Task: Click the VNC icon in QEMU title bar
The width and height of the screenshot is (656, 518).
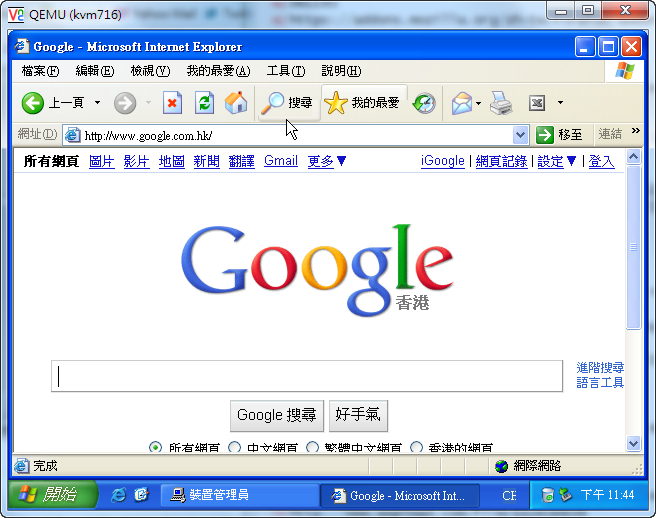Action: (16, 15)
